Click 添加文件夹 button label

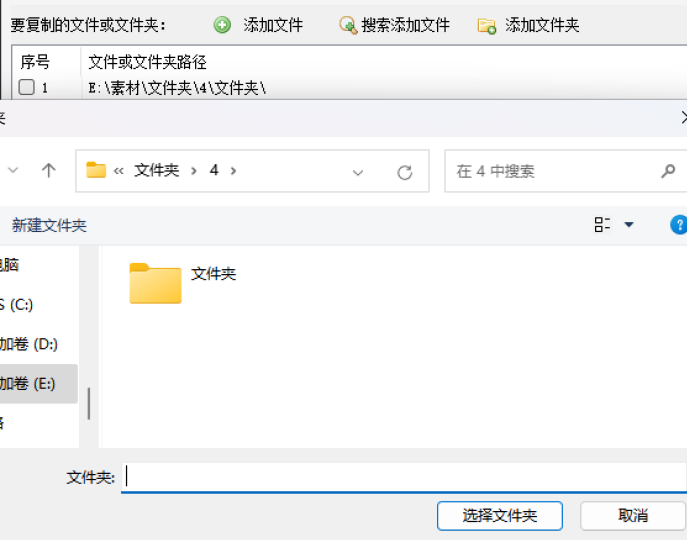click(x=542, y=25)
